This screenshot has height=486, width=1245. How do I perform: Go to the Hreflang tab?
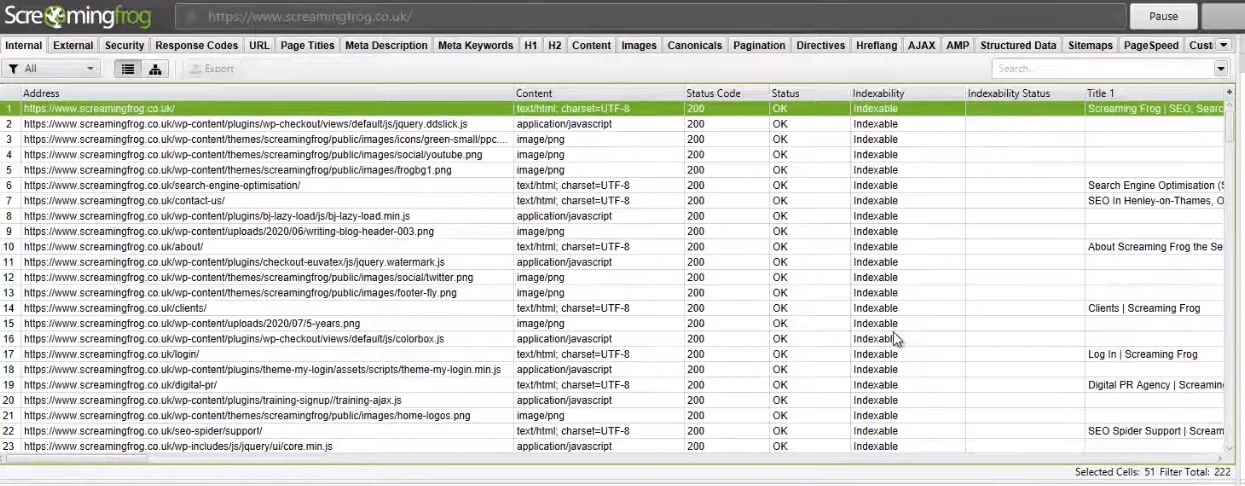point(877,45)
